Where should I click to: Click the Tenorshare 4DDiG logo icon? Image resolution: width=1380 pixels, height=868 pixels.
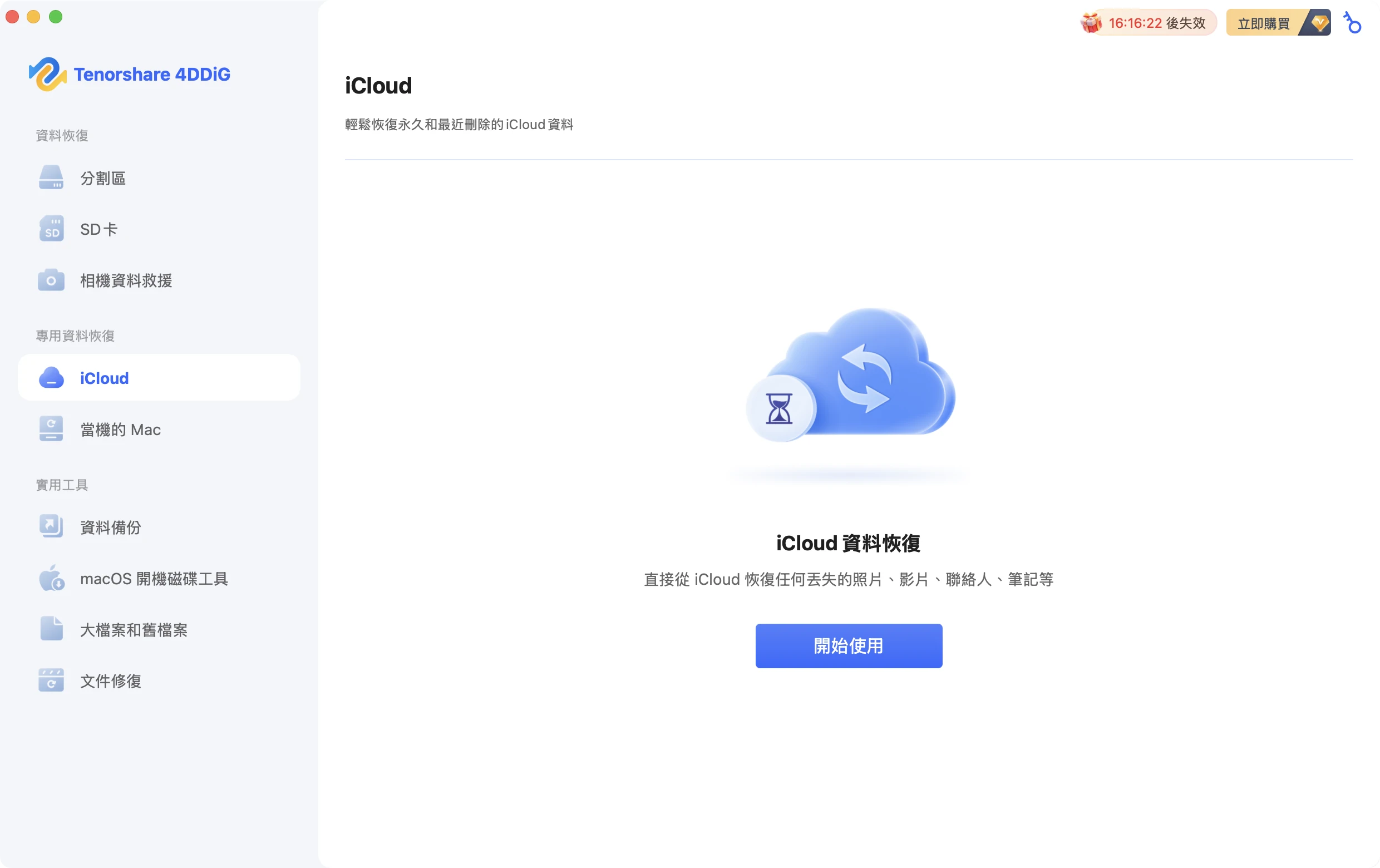(47, 74)
